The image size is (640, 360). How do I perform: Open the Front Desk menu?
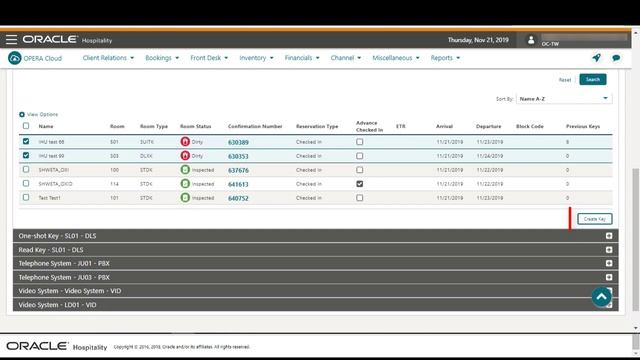pyautogui.click(x=209, y=58)
